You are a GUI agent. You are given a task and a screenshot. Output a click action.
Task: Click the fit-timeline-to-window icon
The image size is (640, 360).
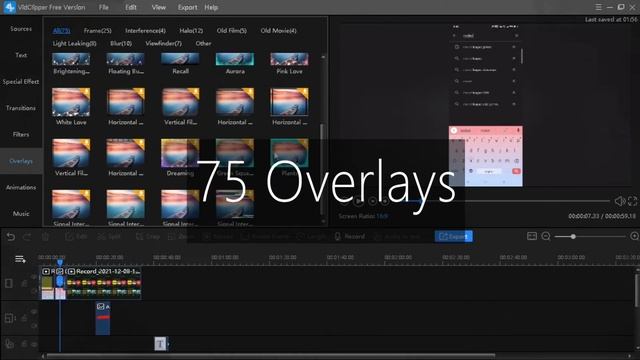click(x=531, y=236)
